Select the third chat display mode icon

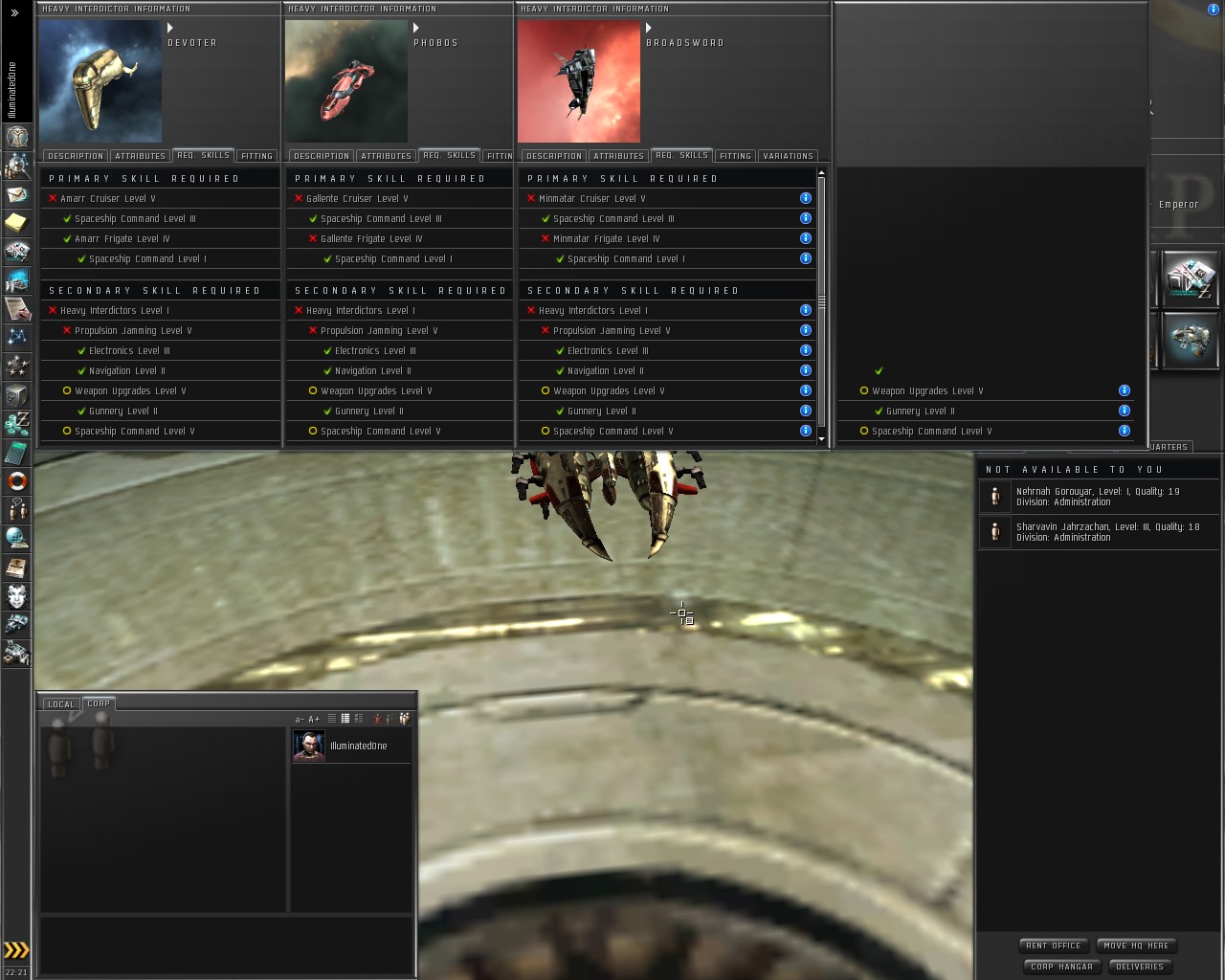pyautogui.click(x=359, y=719)
